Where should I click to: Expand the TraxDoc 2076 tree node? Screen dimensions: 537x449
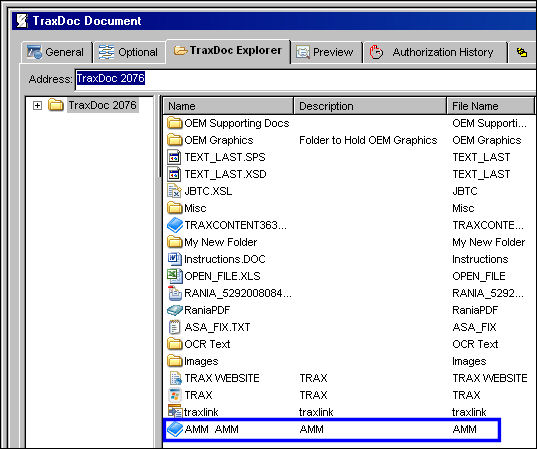point(37,105)
